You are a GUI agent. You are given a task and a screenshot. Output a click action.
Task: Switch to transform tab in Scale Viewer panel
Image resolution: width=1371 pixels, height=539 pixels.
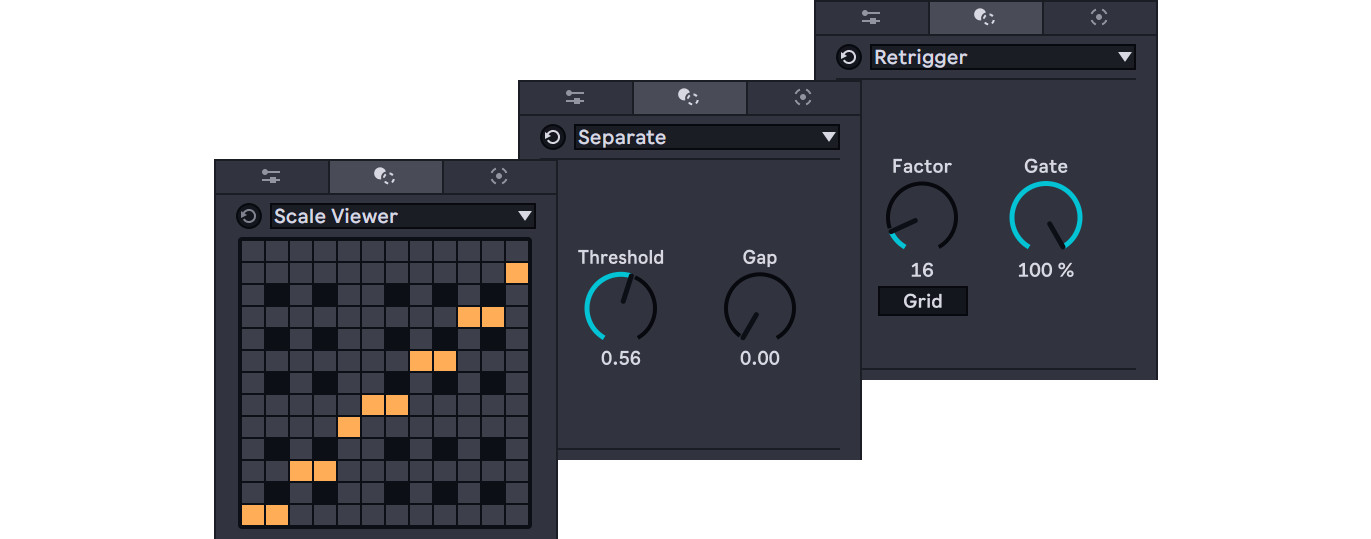[x=385, y=177]
